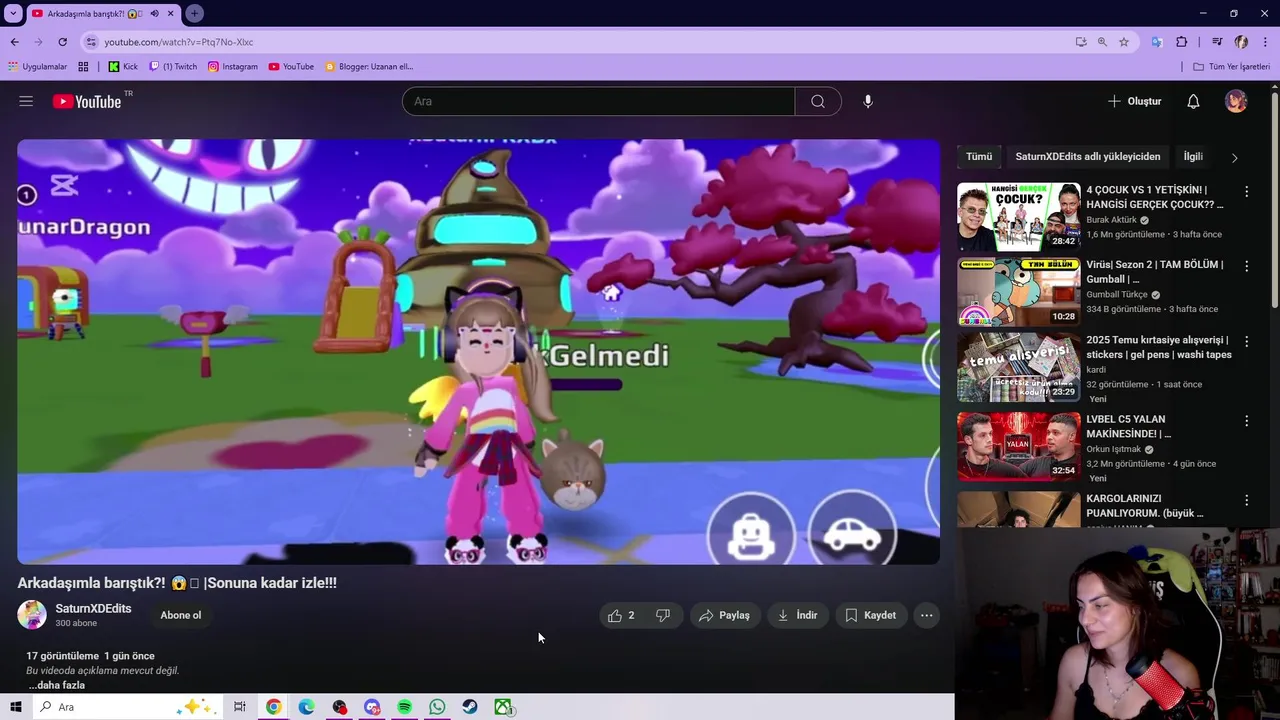Click the YouTube search magnifier button
1280x720 pixels.
[818, 101]
